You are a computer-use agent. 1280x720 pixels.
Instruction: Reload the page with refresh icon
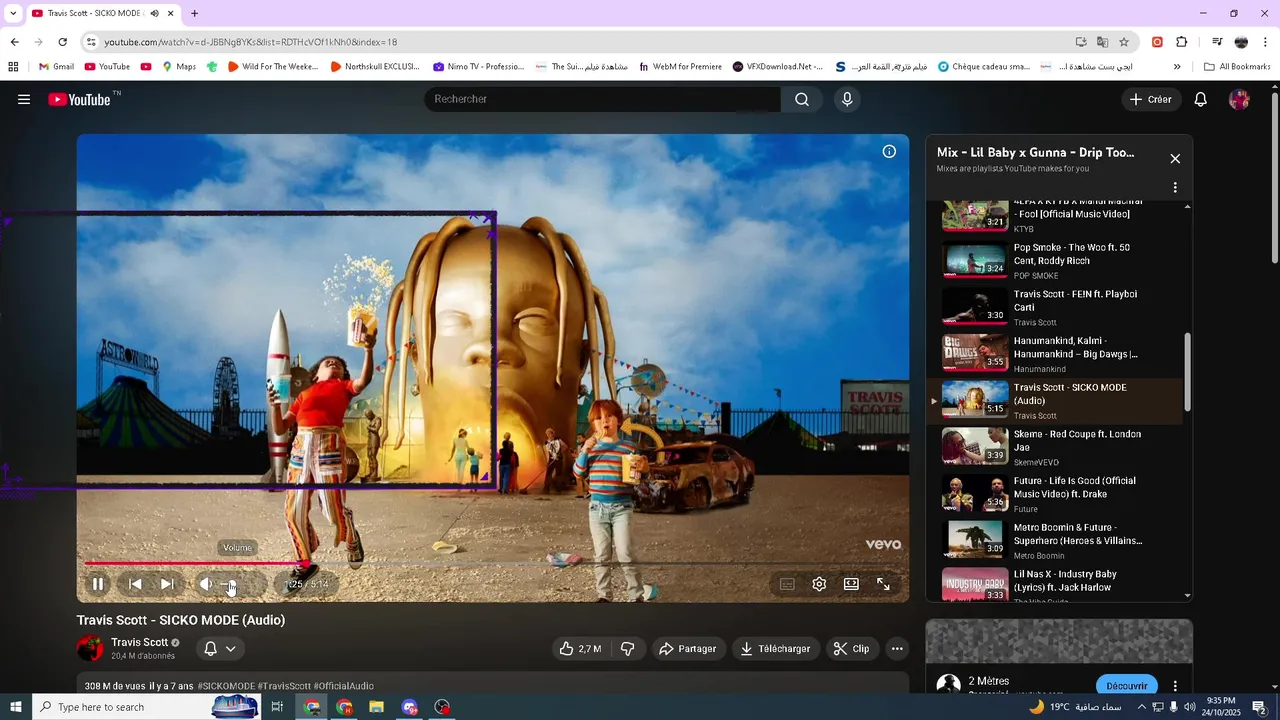[x=62, y=42]
